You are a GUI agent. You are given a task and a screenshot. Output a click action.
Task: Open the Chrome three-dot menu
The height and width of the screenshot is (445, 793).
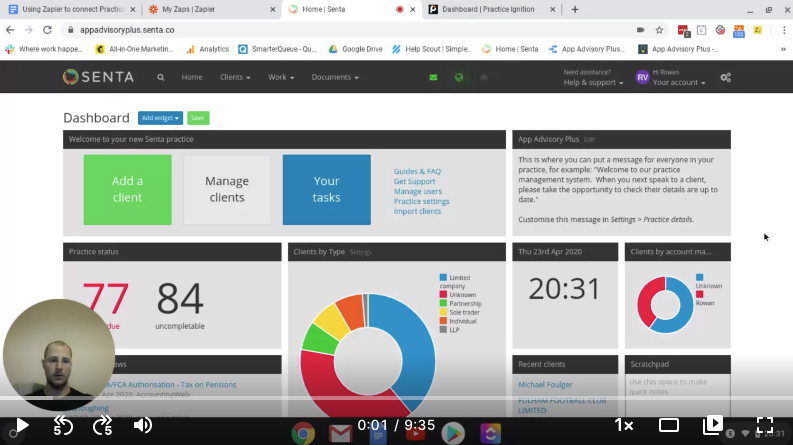click(784, 30)
